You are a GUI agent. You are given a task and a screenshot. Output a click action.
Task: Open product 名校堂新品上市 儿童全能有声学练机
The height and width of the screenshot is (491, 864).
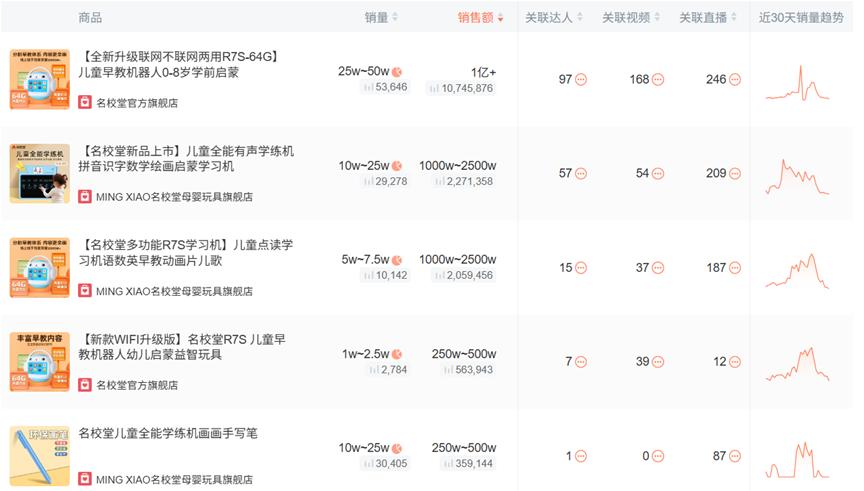tap(186, 159)
